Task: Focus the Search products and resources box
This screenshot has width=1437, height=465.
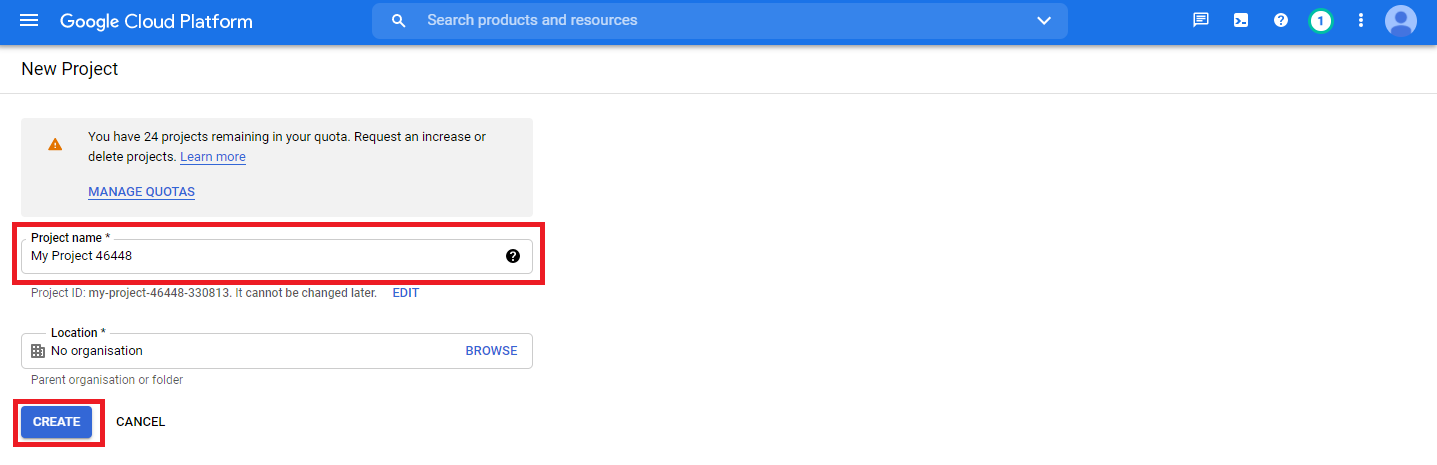Action: click(720, 21)
